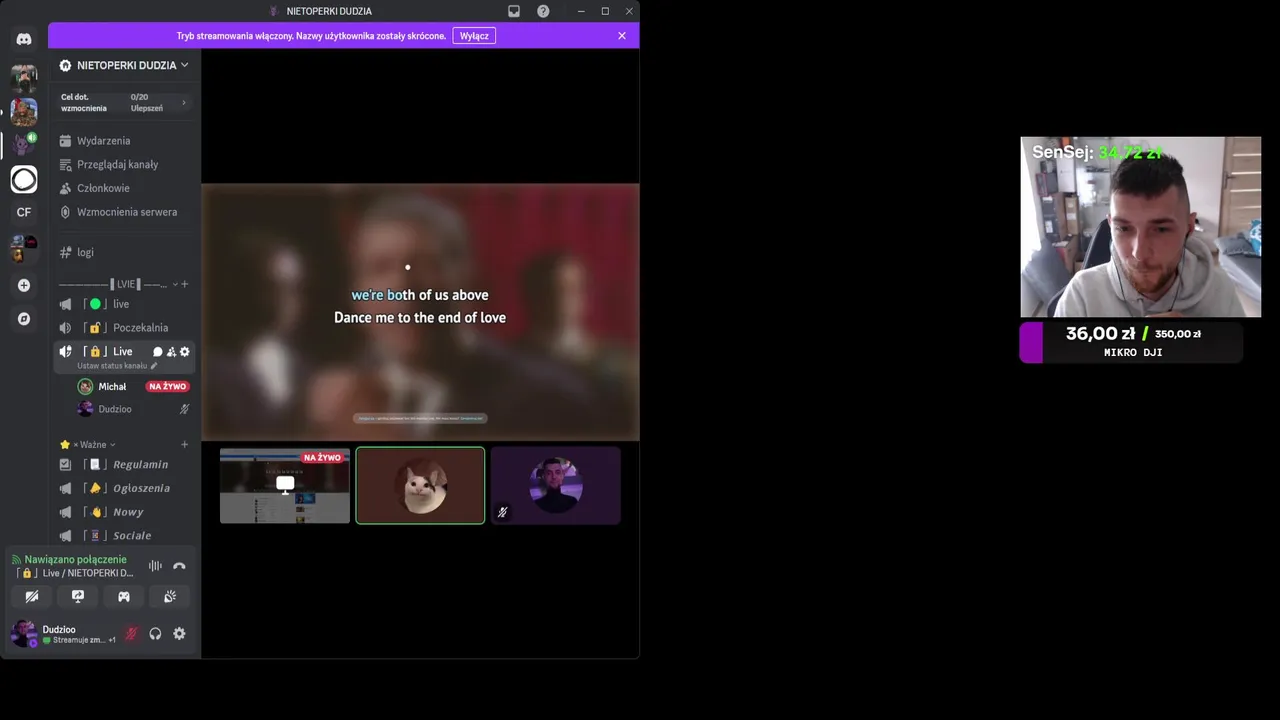The height and width of the screenshot is (720, 1280).
Task: Open the help question mark icon
Action: (x=543, y=11)
